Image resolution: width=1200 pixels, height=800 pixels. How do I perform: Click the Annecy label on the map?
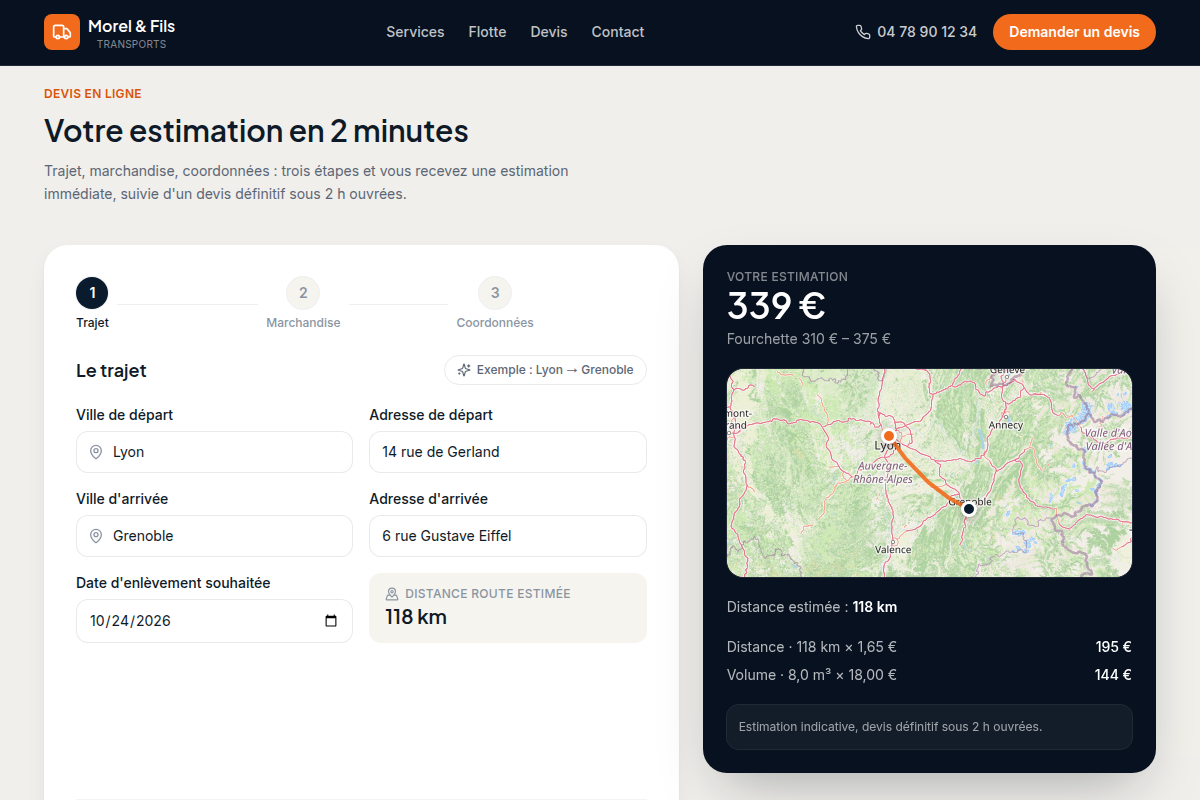tap(1006, 425)
